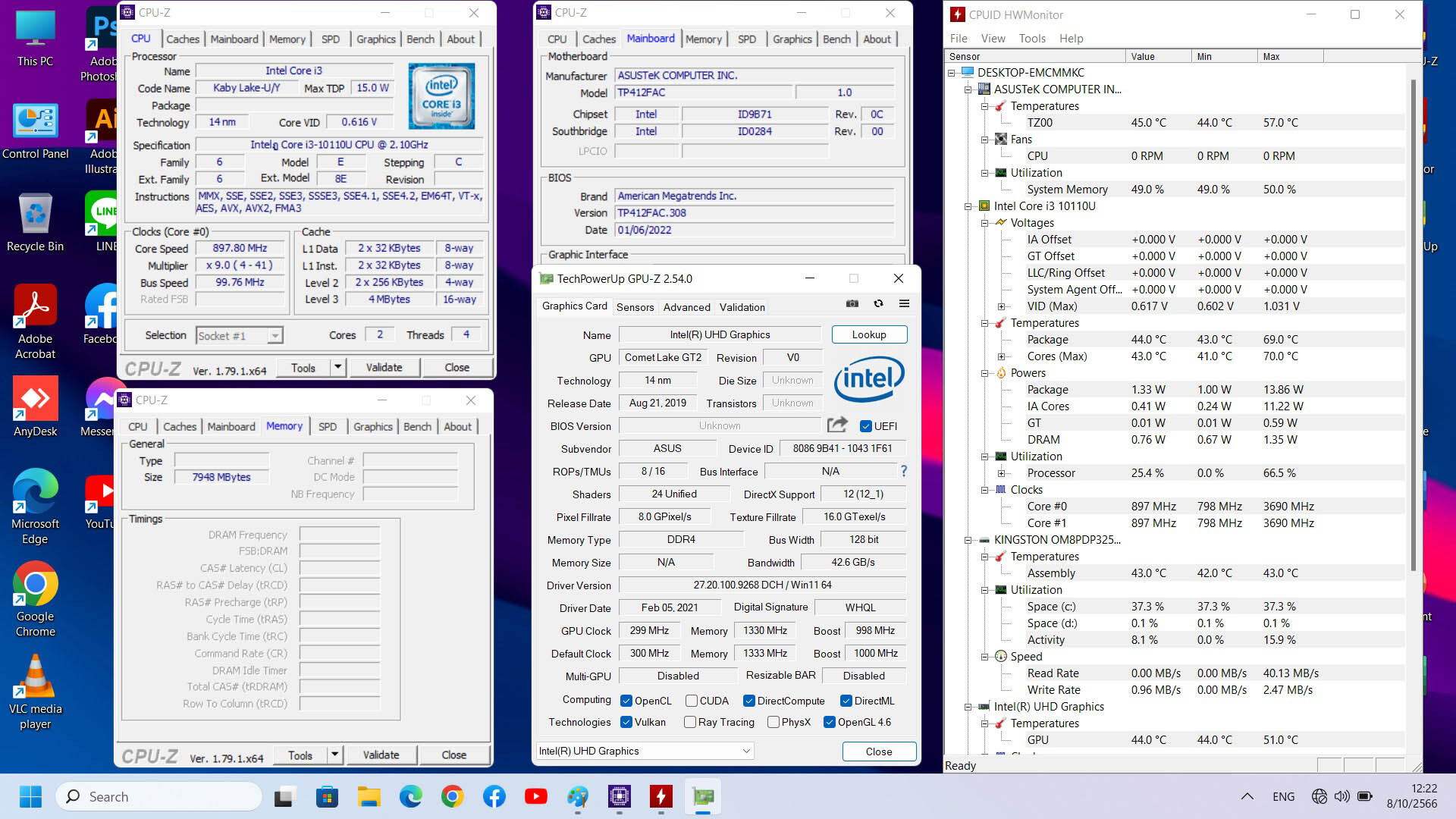Open Microsoft Store taskbar icon
This screenshot has width=1456, height=819.
327,796
